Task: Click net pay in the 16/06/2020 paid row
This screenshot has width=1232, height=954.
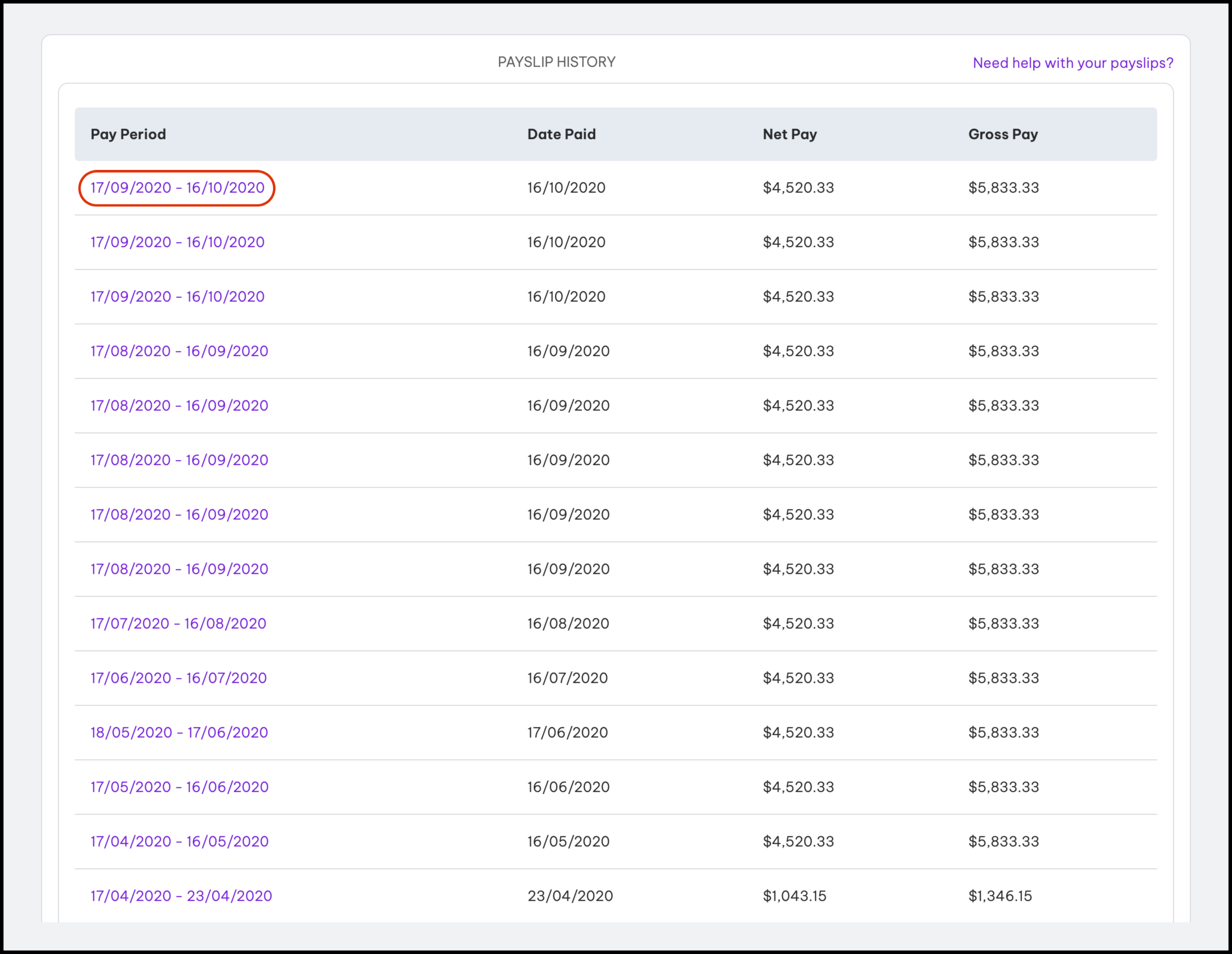Action: click(x=798, y=787)
